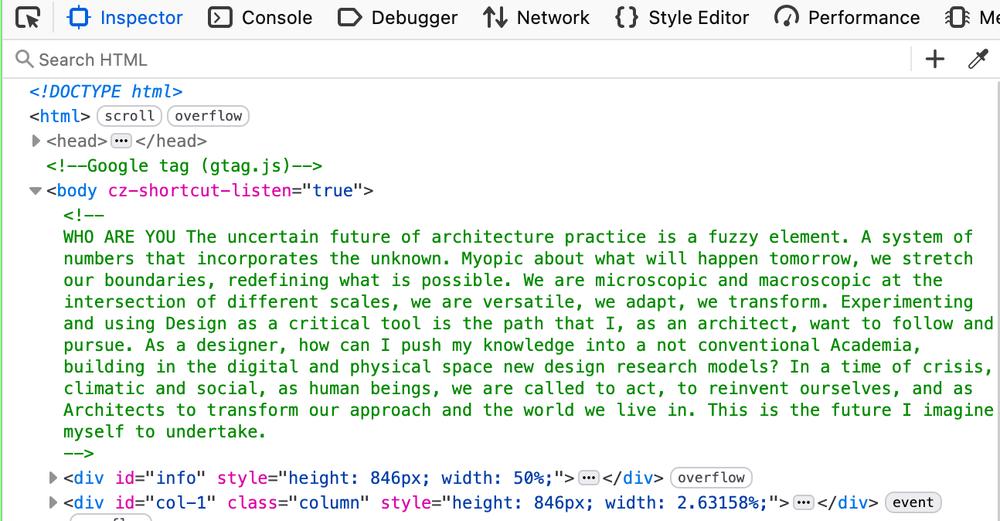
Task: Open the Performance tab
Action: click(x=847, y=18)
